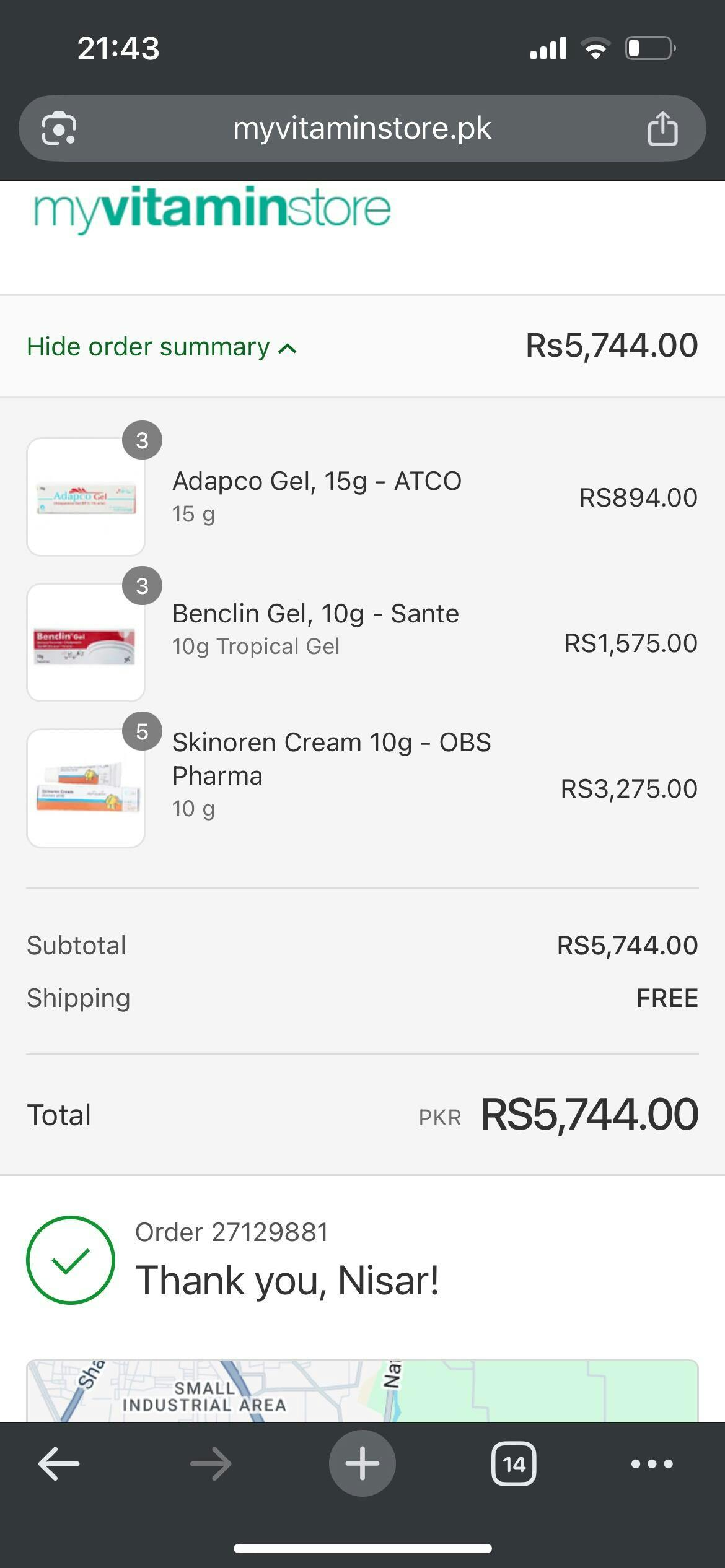Tap the Google Lens camera search icon
The image size is (725, 1568).
(x=59, y=129)
